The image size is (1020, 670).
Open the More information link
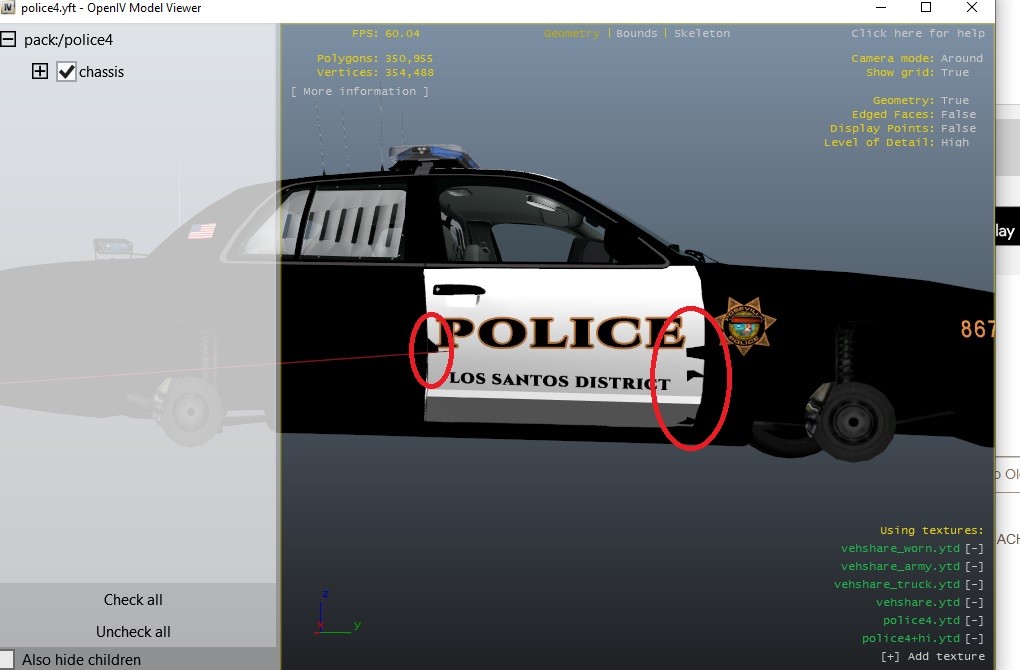(360, 91)
